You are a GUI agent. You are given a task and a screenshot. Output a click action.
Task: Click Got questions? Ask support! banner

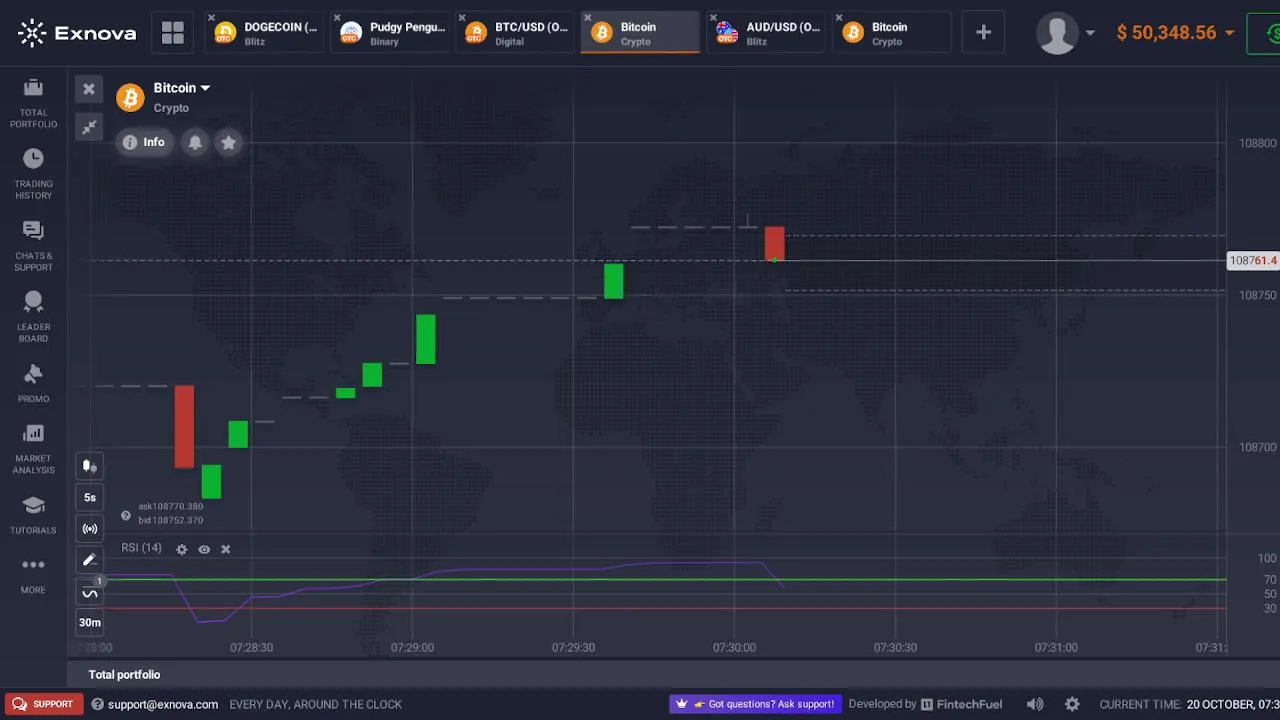pyautogui.click(x=757, y=704)
